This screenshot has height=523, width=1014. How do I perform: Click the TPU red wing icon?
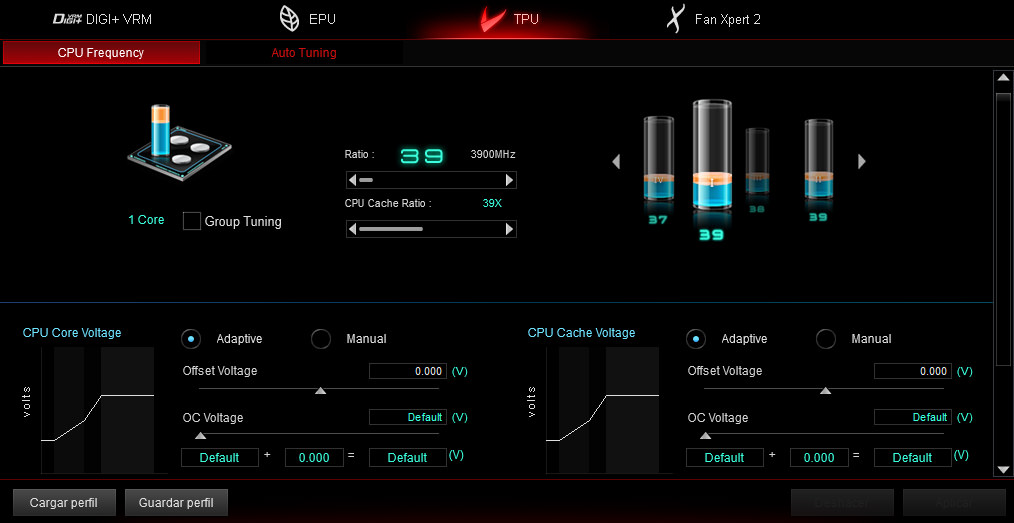point(493,19)
